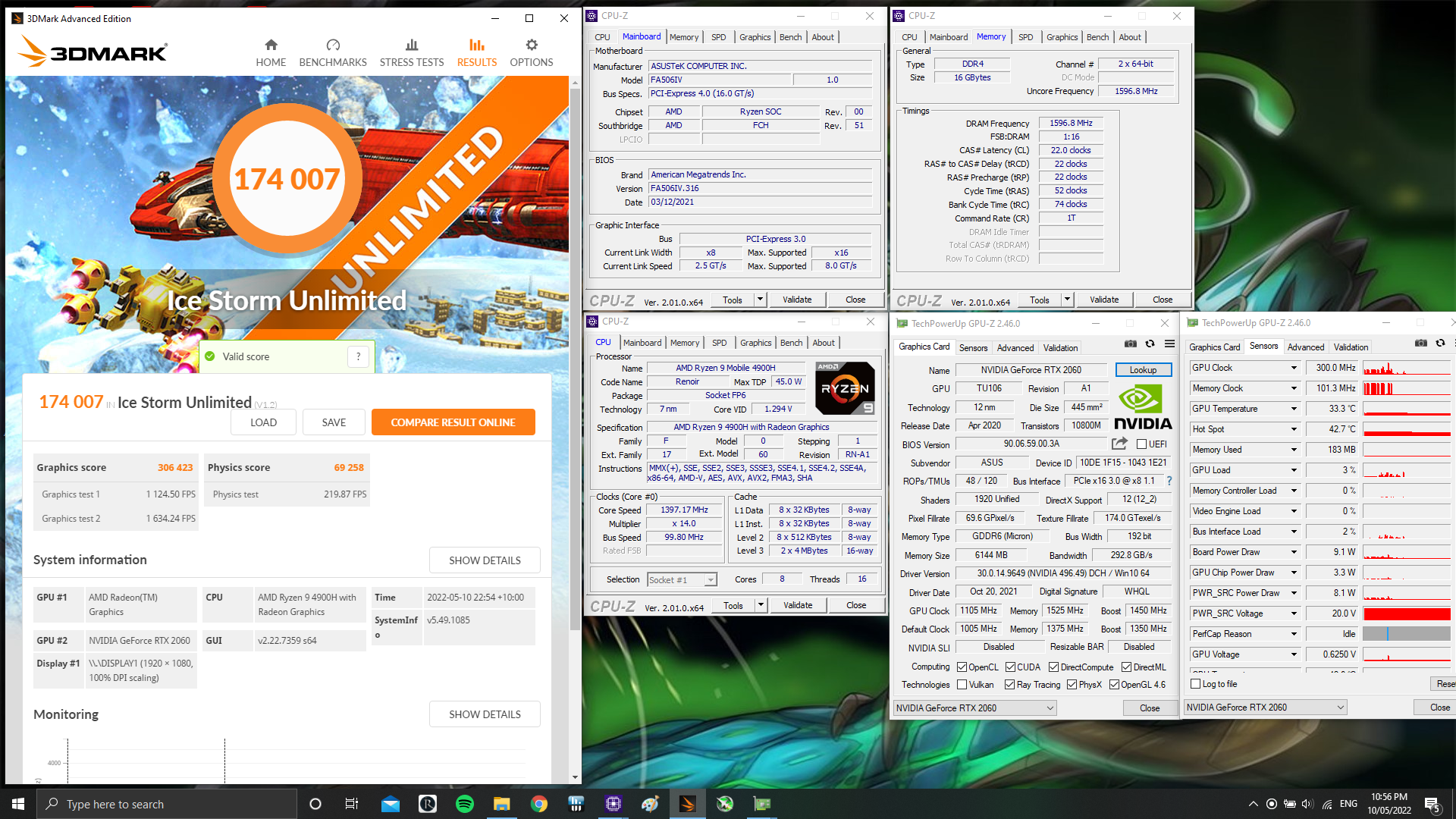Open HOME icon in 3DMark navigation
Viewport: 1456px width, 819px height.
271,45
